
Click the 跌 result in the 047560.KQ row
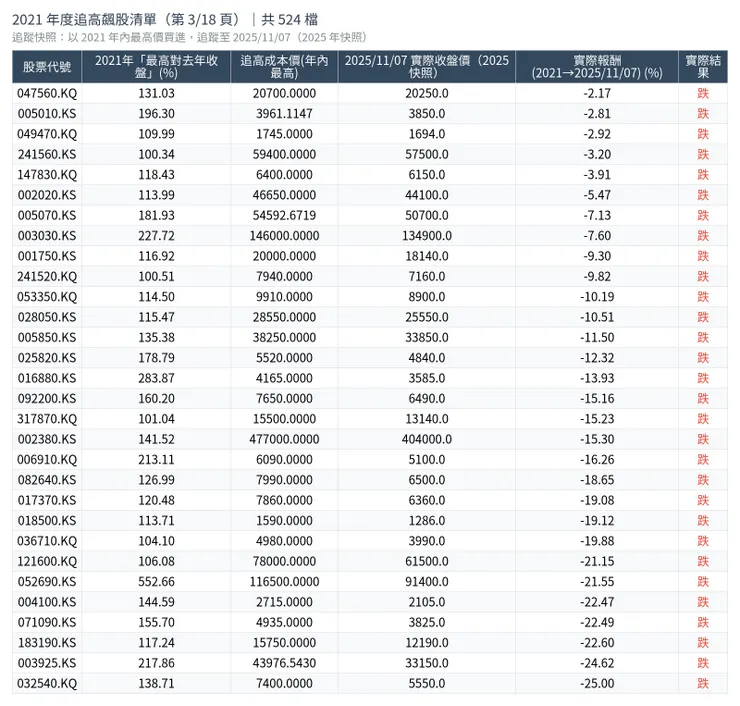703,93
